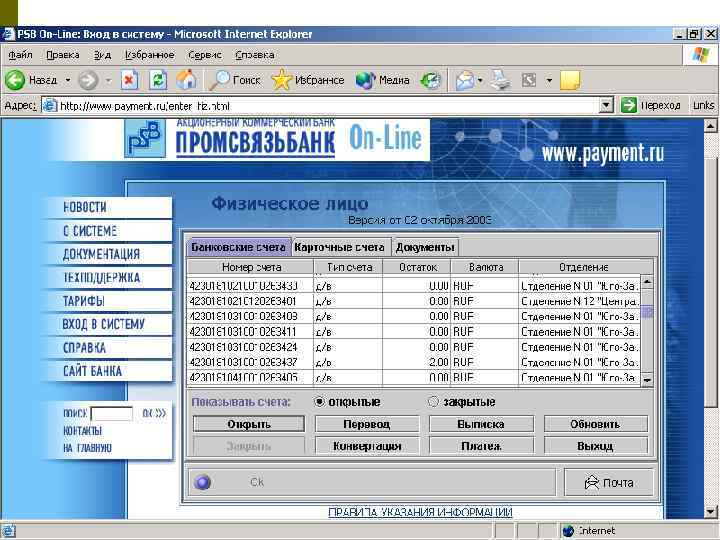
Task: Open the НОВОСТИ sidebar link
Action: 85,208
